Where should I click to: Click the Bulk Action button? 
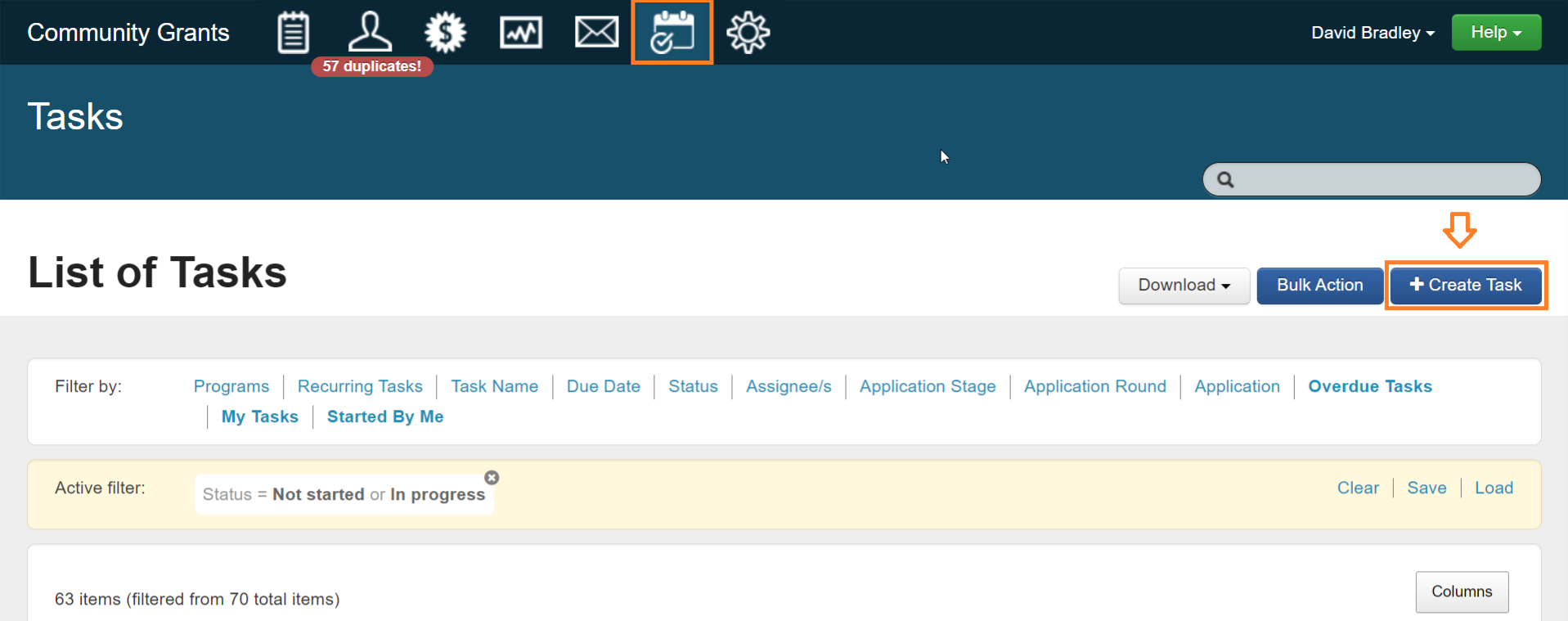(1319, 286)
